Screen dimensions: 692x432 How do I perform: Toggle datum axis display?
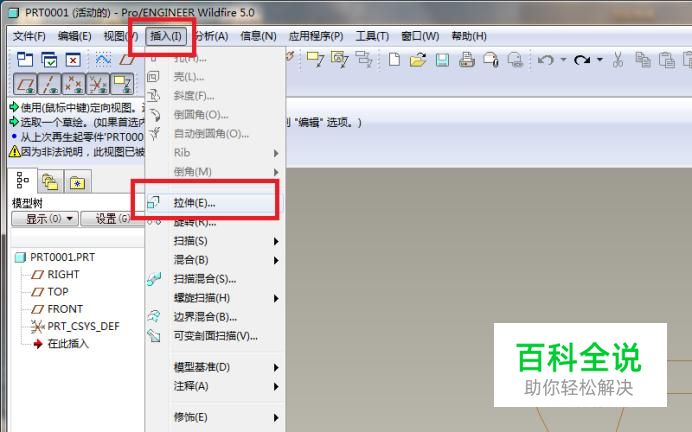pyautogui.click(x=49, y=84)
